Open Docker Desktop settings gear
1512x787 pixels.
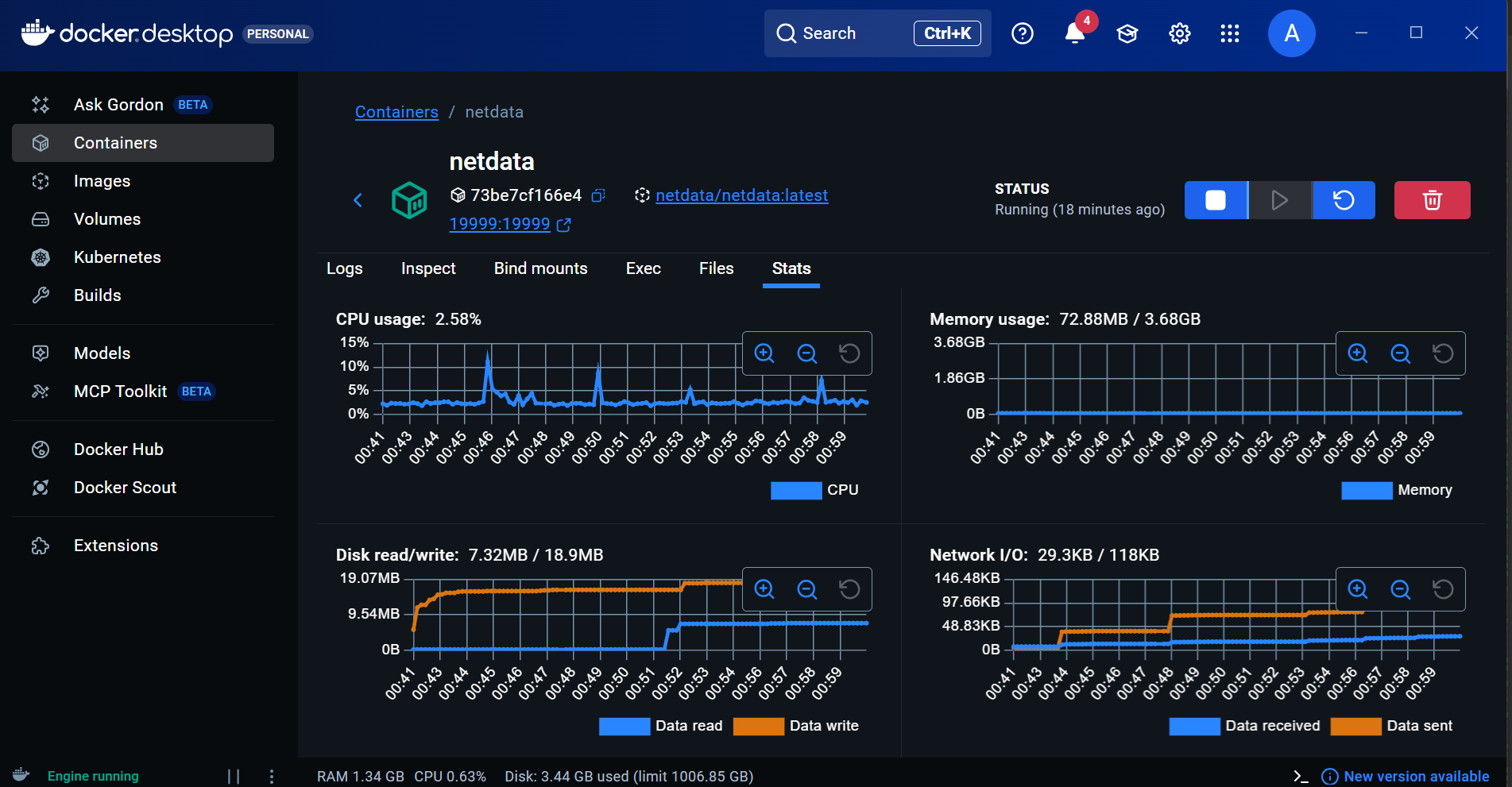click(1180, 33)
